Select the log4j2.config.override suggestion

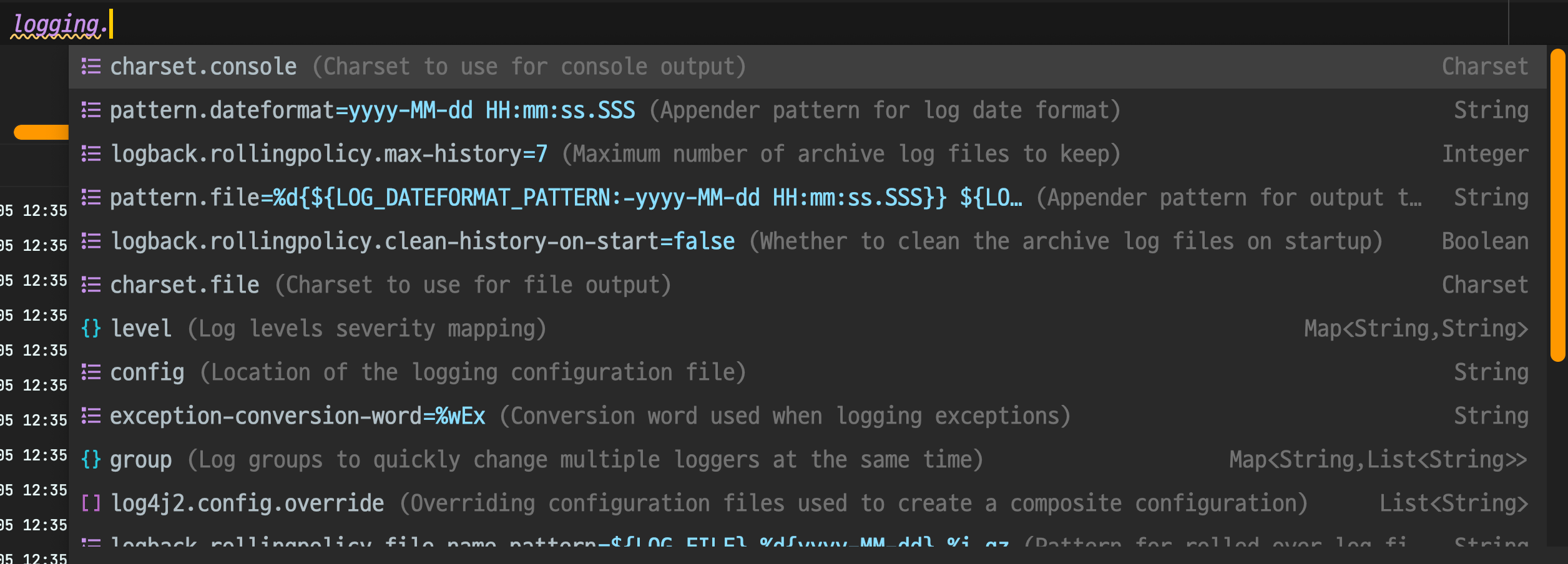pos(248,503)
